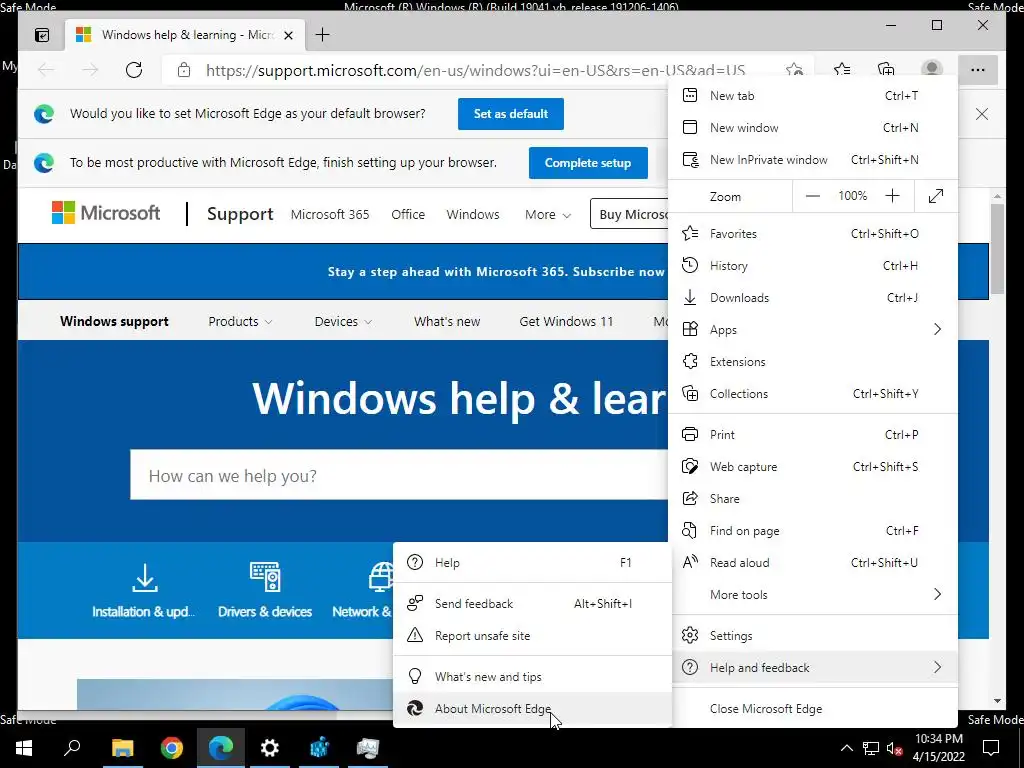1024x768 pixels.
Task: Choose Find on page
Action: click(813, 531)
